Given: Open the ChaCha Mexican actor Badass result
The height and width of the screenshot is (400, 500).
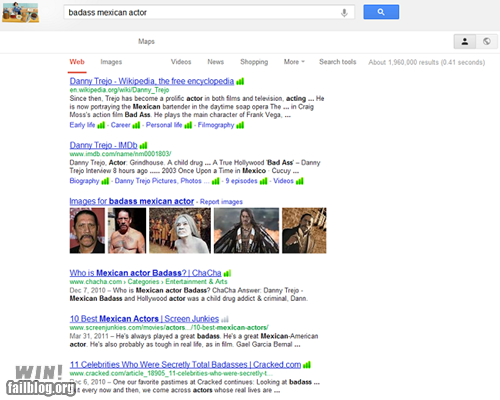Looking at the screenshot, I should coord(145,273).
